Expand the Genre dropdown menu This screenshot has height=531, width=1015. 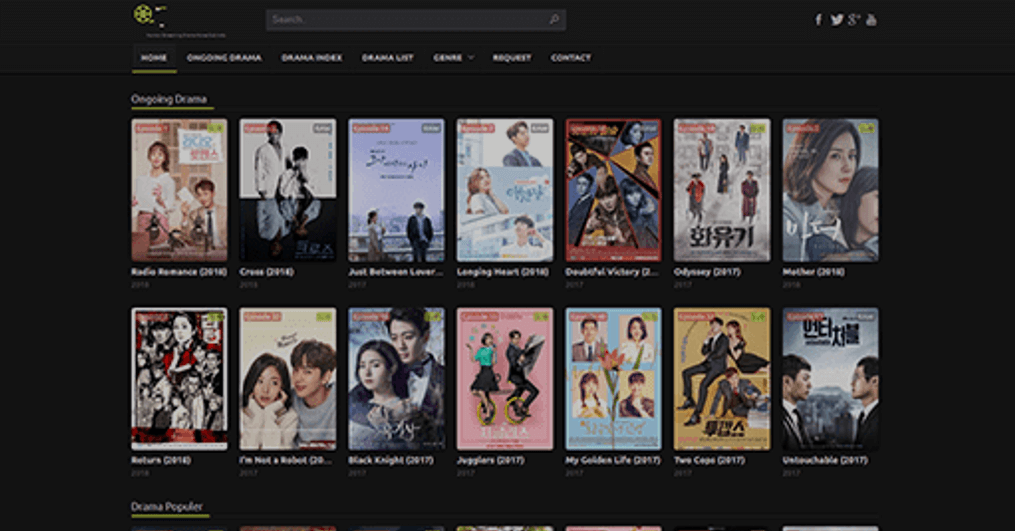[x=453, y=58]
